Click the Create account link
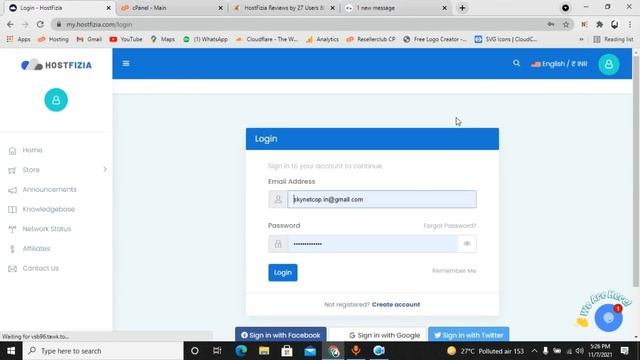This screenshot has height=360, width=640. pyautogui.click(x=396, y=304)
